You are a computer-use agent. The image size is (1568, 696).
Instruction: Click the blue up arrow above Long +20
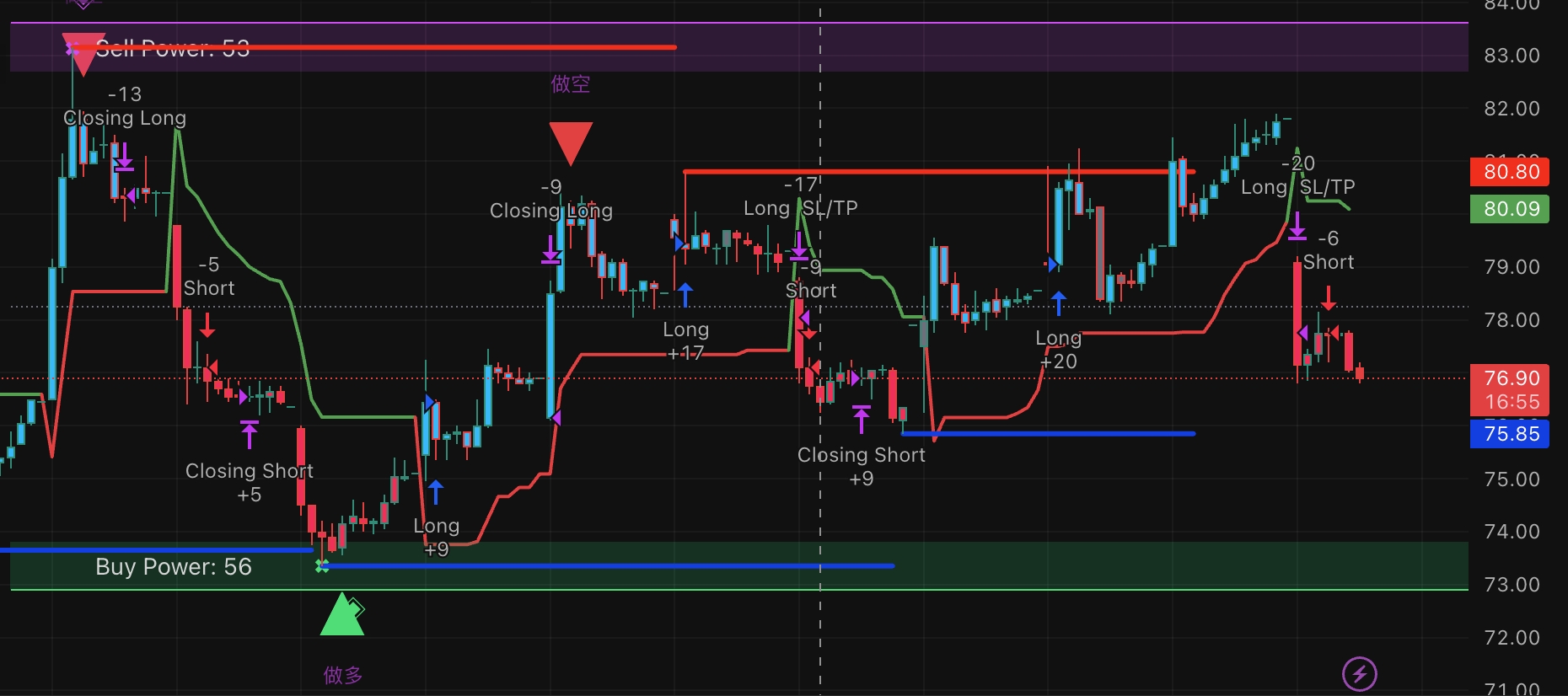click(1059, 302)
